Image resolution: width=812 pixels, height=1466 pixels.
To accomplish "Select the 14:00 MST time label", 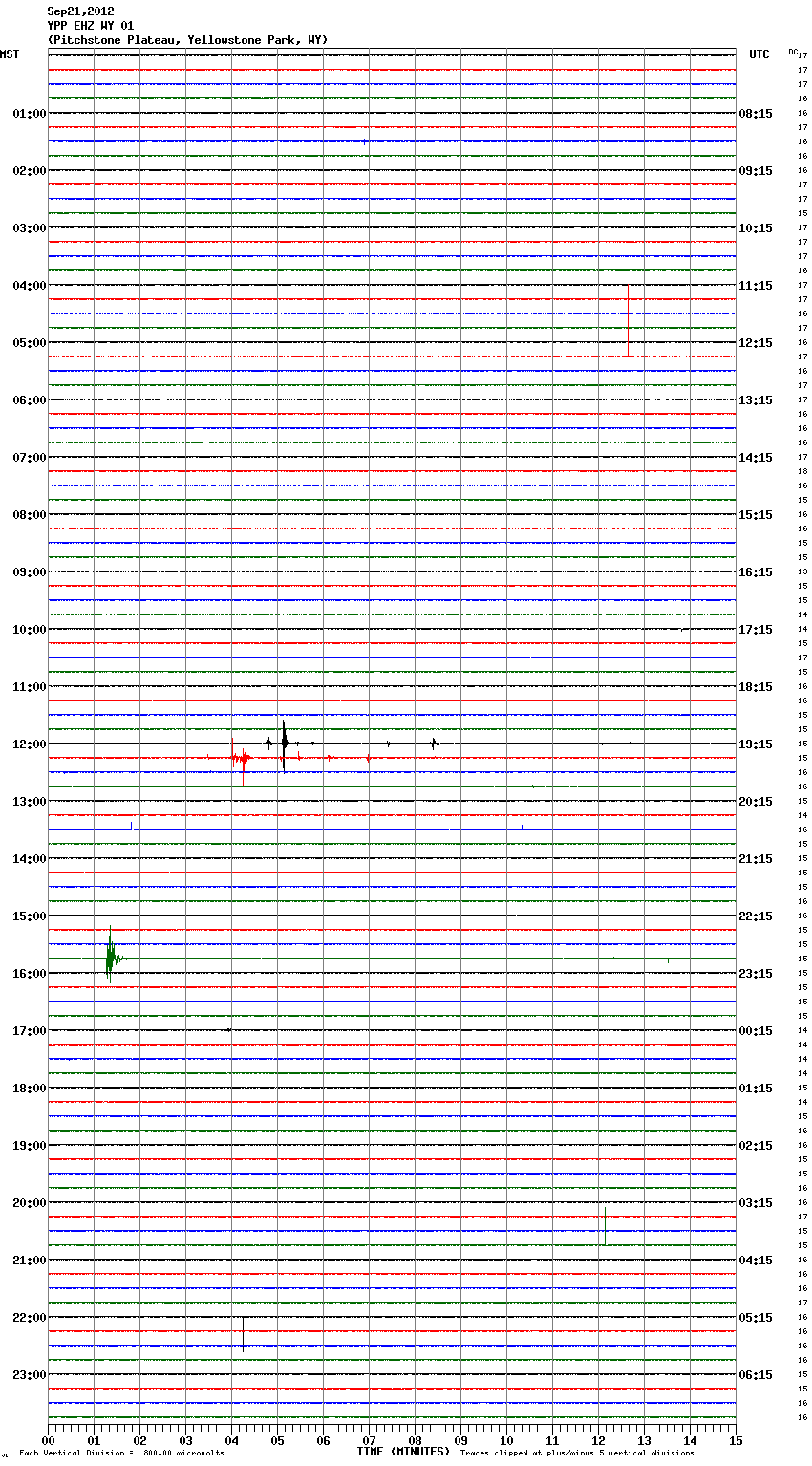I will point(30,859).
